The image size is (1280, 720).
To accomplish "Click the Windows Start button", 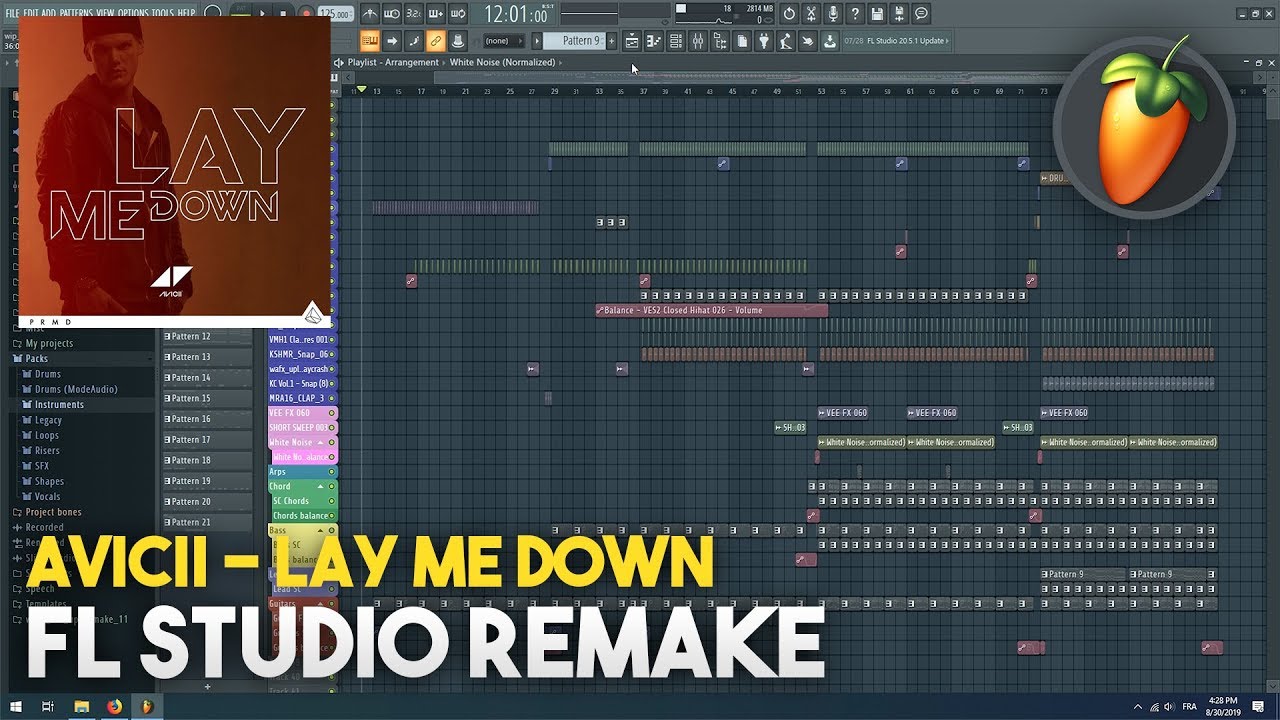I will (x=18, y=706).
